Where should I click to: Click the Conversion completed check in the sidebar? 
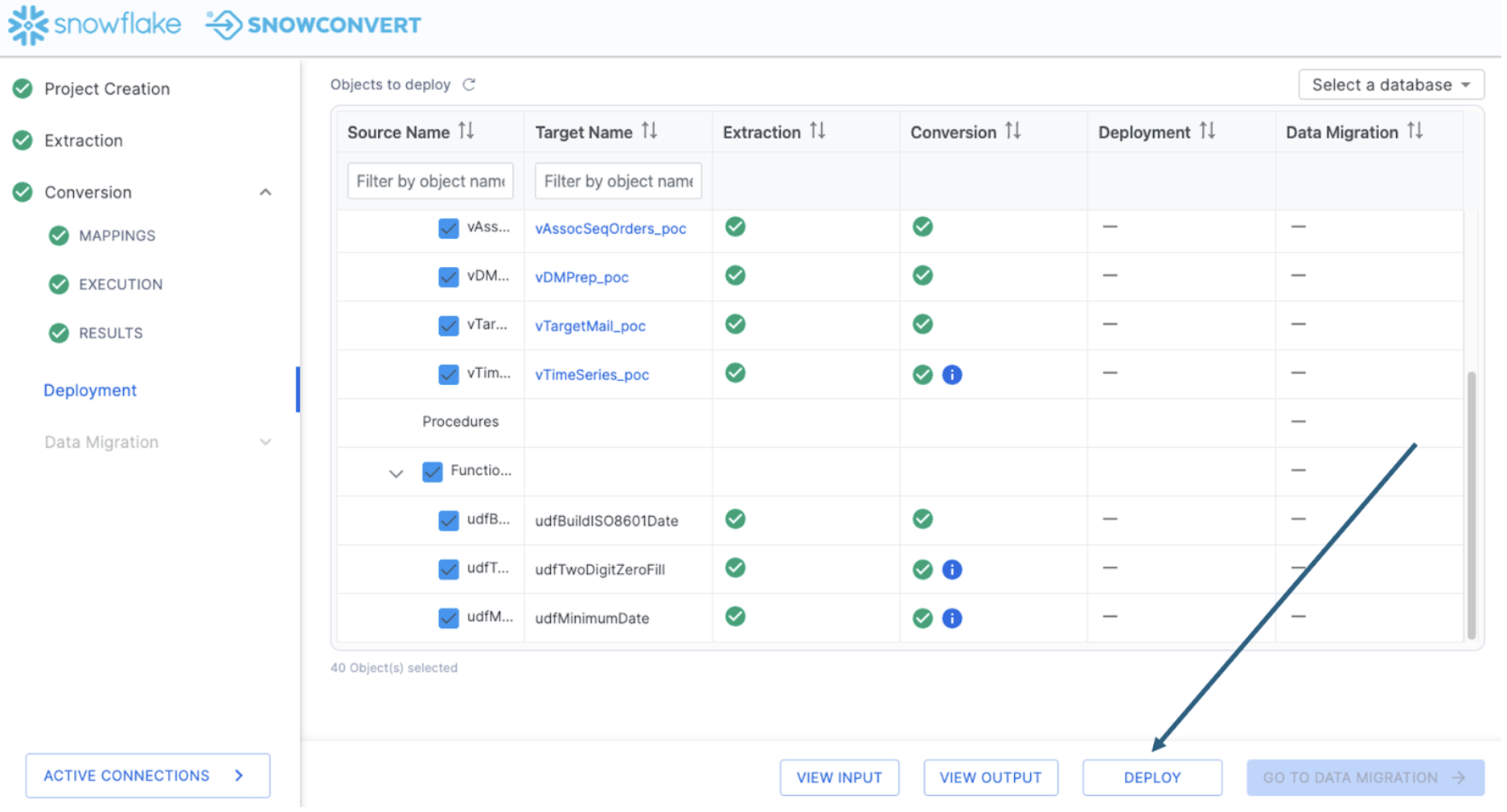click(23, 191)
